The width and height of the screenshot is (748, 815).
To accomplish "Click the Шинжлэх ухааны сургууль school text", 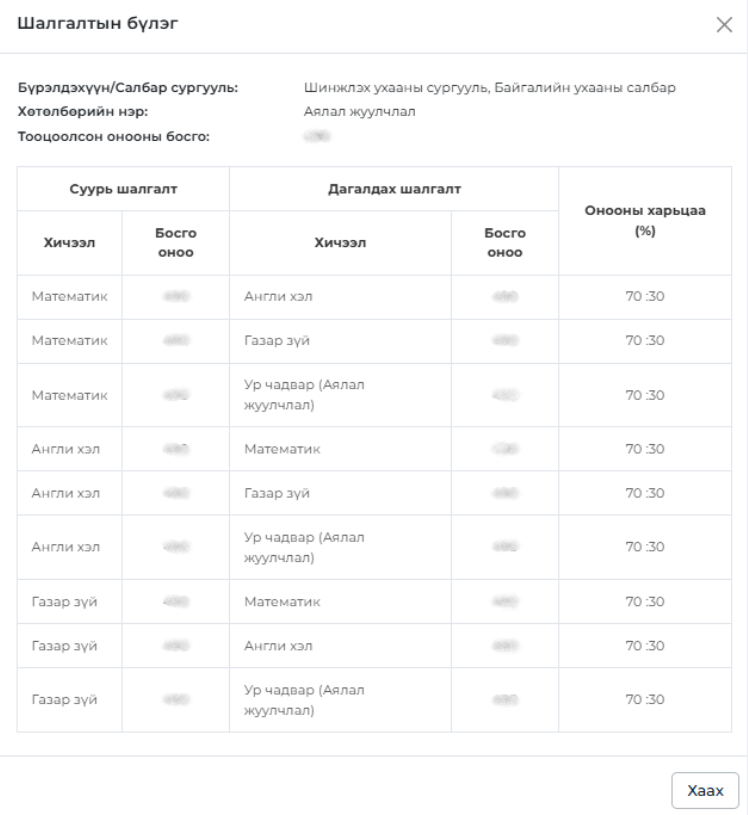I will pyautogui.click(x=396, y=87).
